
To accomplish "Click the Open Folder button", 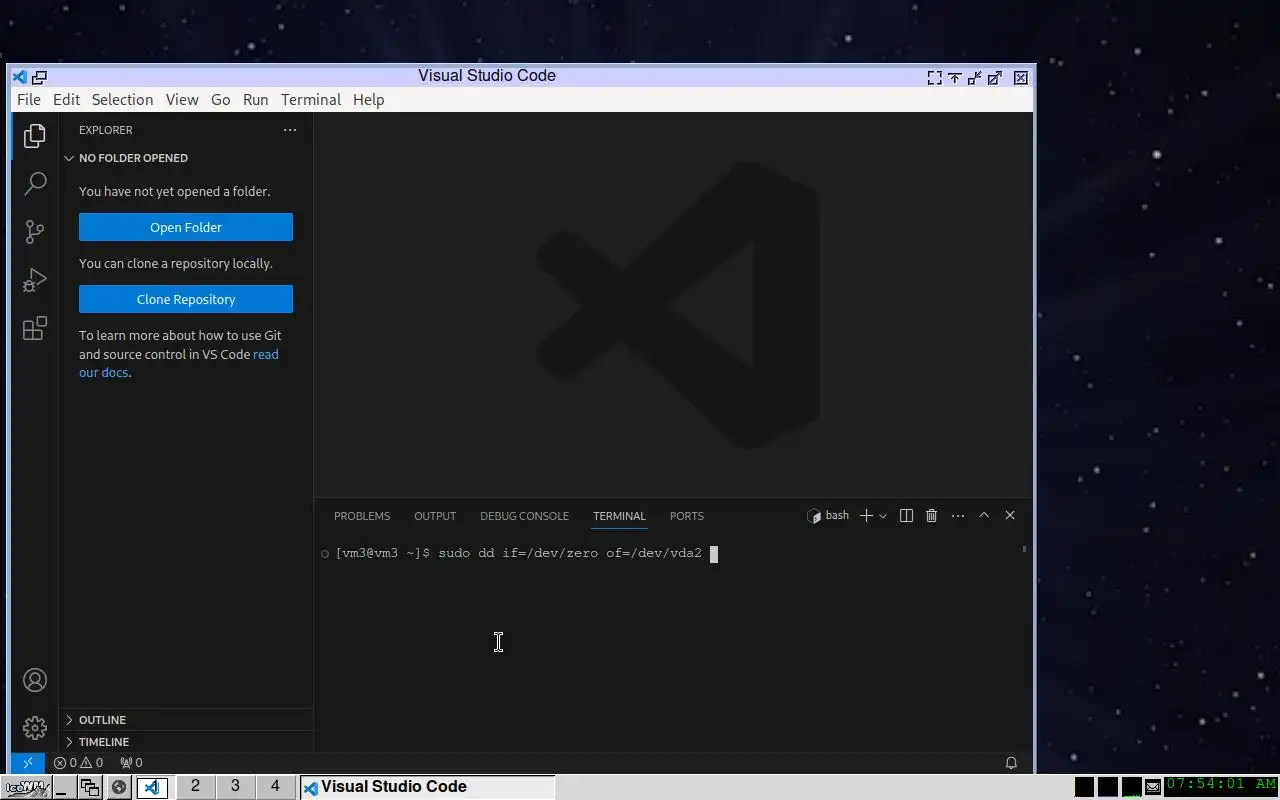I will pos(186,227).
